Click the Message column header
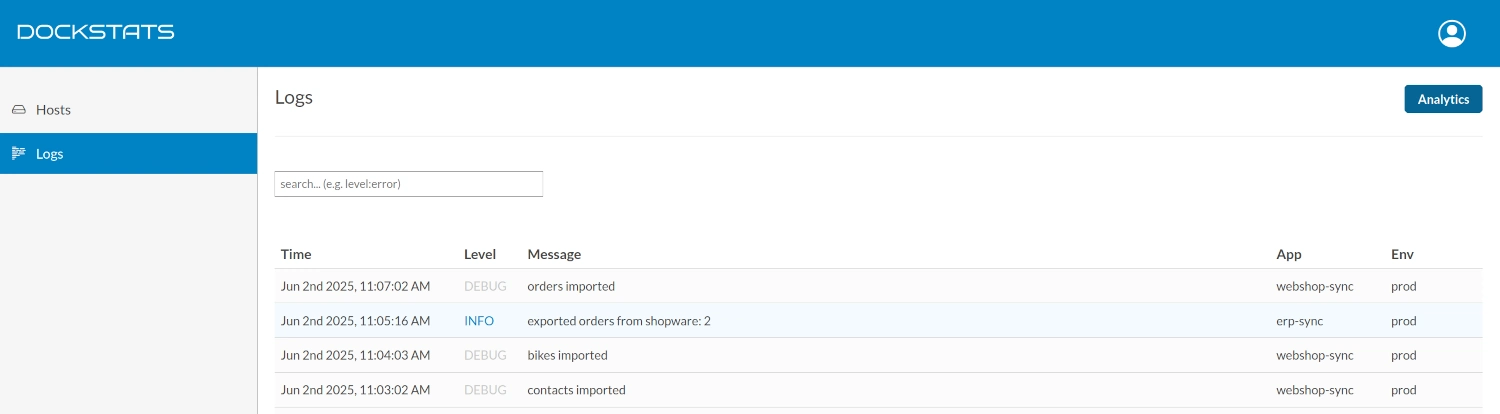The height and width of the screenshot is (414, 1500). [554, 254]
